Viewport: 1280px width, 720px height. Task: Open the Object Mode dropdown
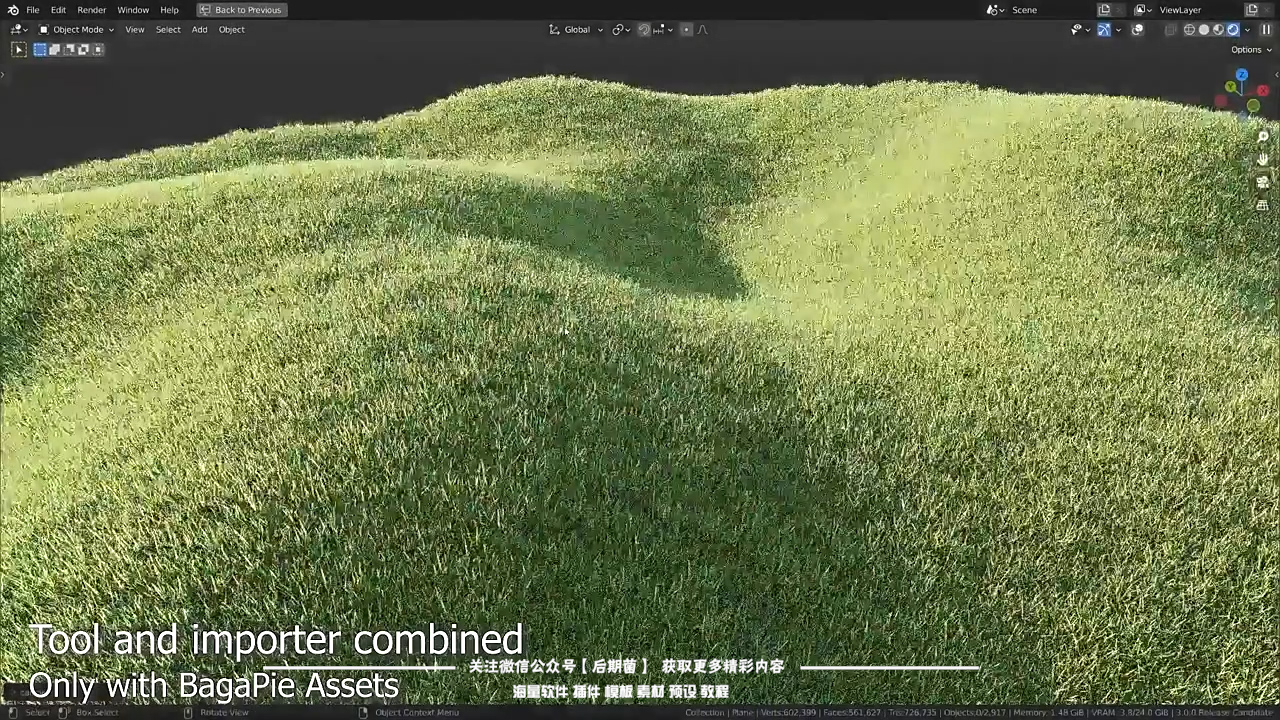tap(77, 30)
